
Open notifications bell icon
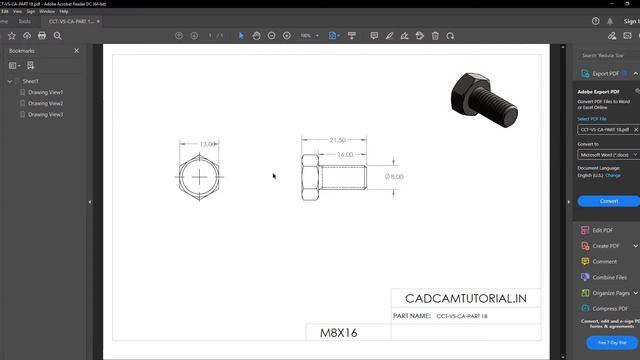coord(610,21)
